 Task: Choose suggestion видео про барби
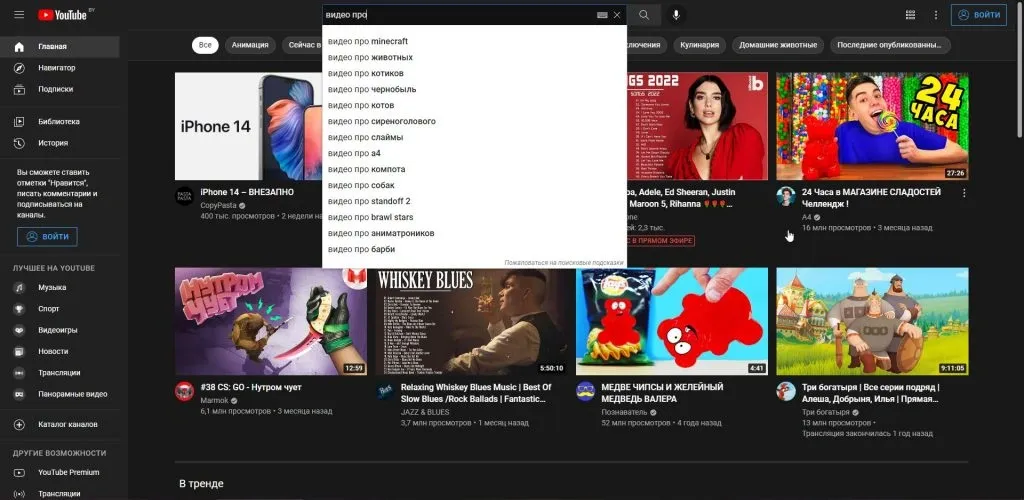[474, 249]
